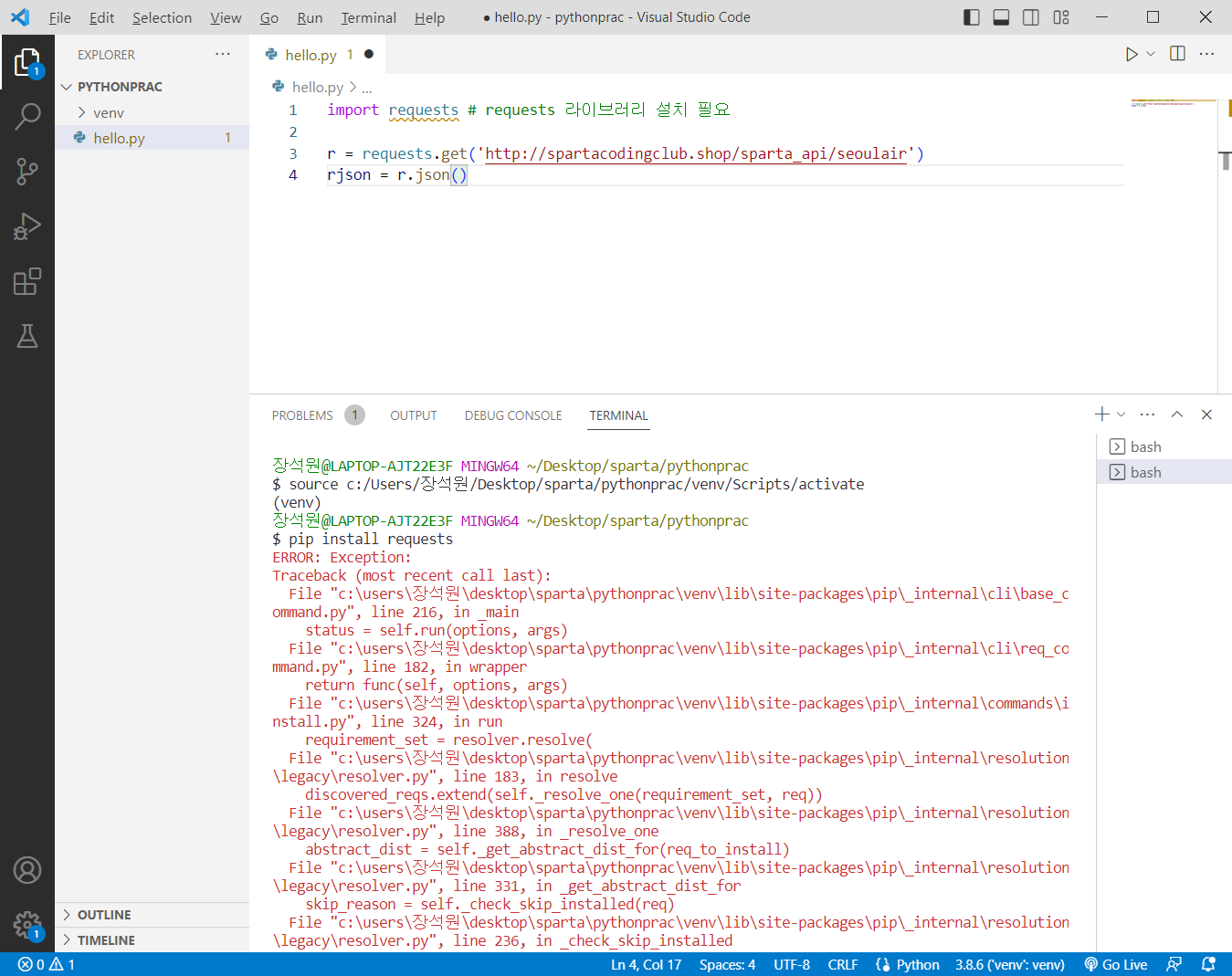Click errors and warnings status indicator
The height and width of the screenshot is (976, 1232).
coord(47,964)
